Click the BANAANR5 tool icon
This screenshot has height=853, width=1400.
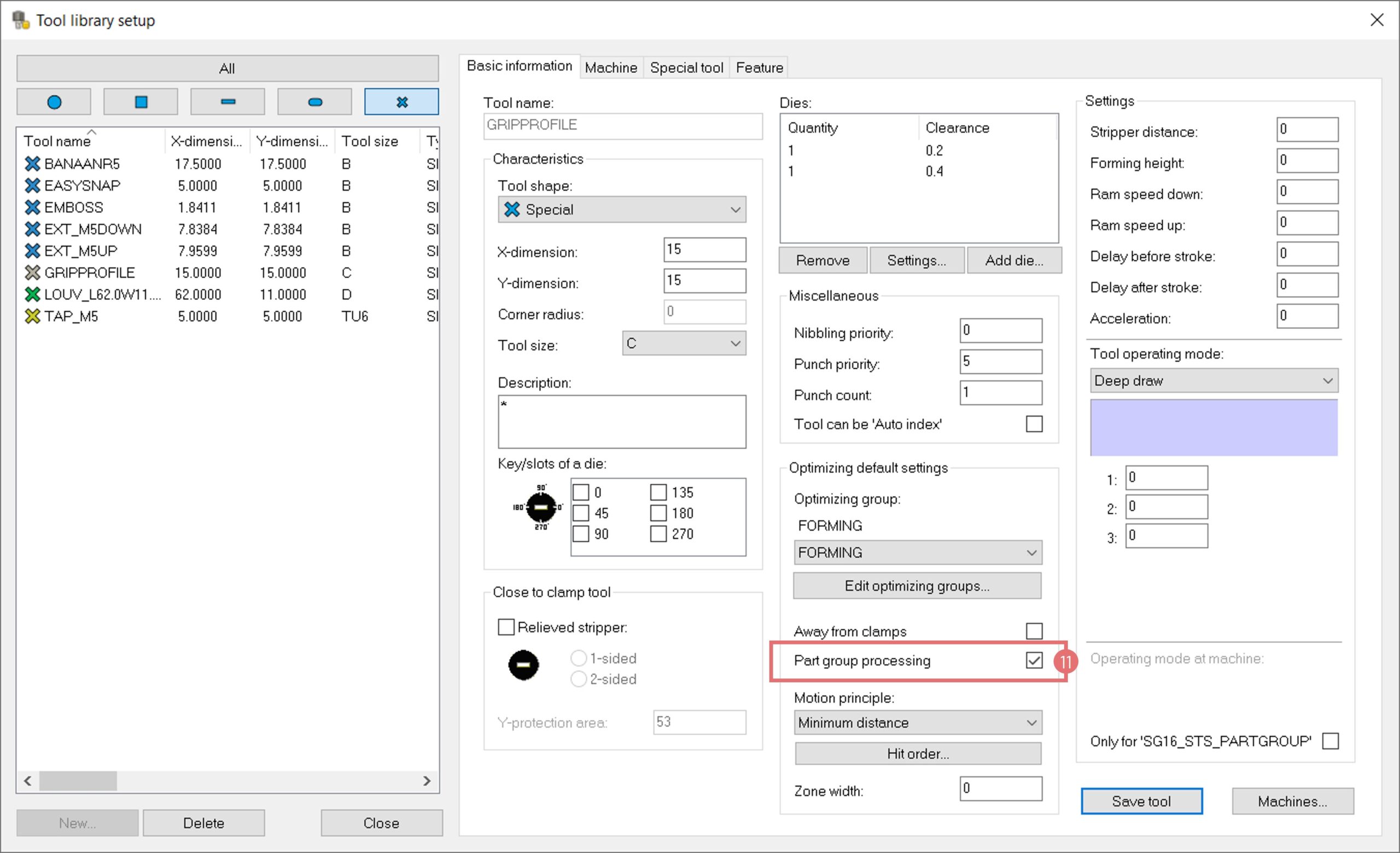(x=32, y=164)
